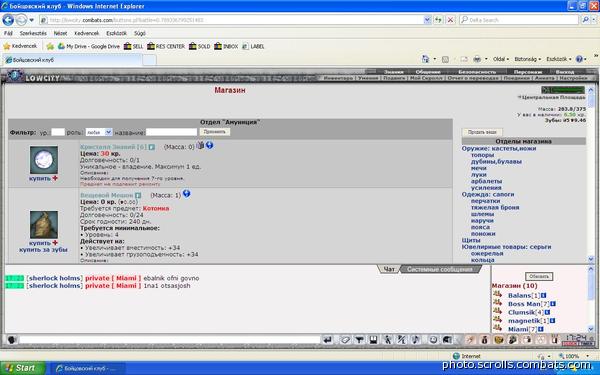The image size is (600, 375).
Task: Click the Windows Start button
Action: click(x=22, y=368)
